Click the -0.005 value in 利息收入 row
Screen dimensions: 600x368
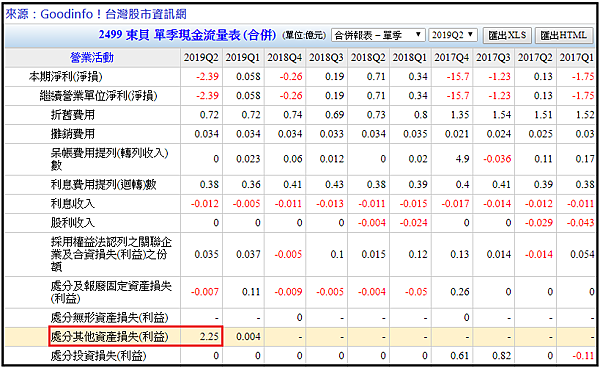246,204
